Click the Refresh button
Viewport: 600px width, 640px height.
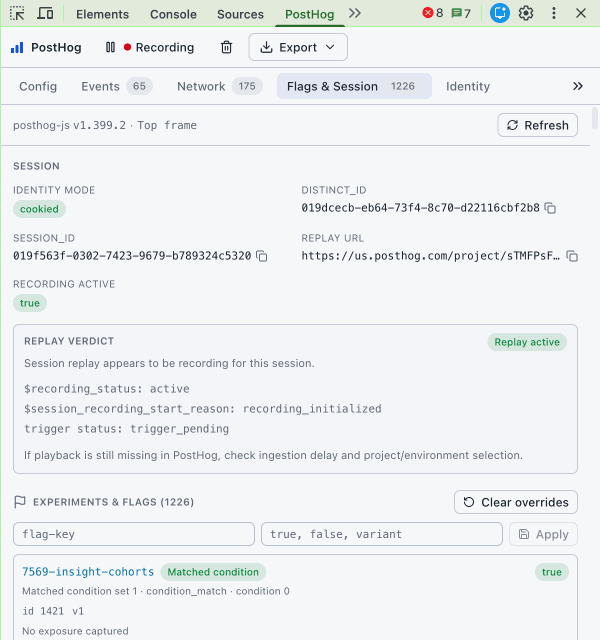538,125
